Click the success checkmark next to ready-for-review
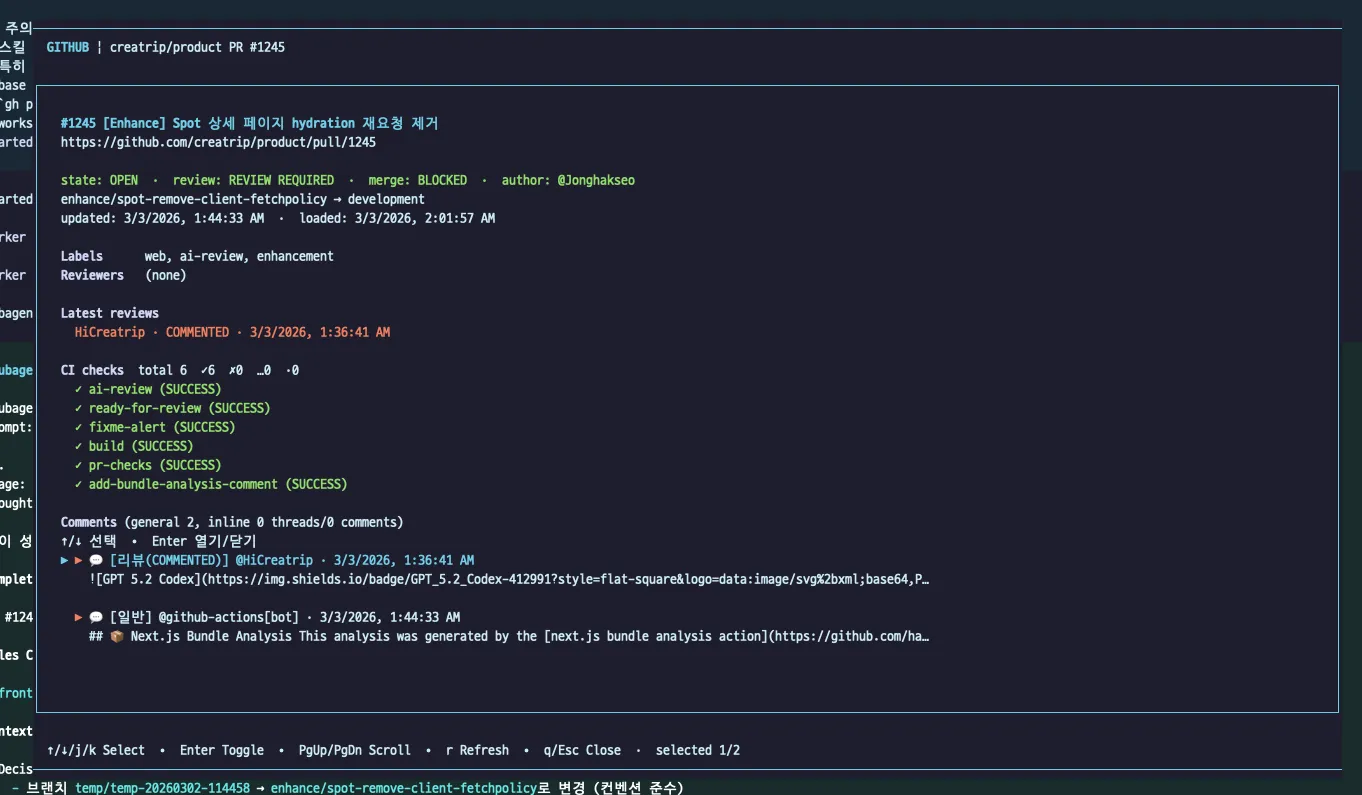 coord(78,408)
